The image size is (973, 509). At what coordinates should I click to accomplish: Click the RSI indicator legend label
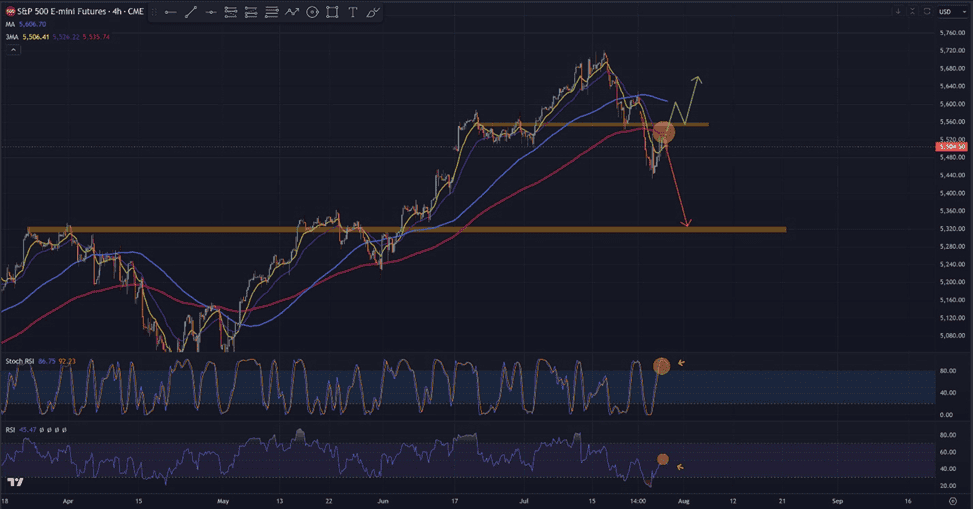(x=10, y=430)
